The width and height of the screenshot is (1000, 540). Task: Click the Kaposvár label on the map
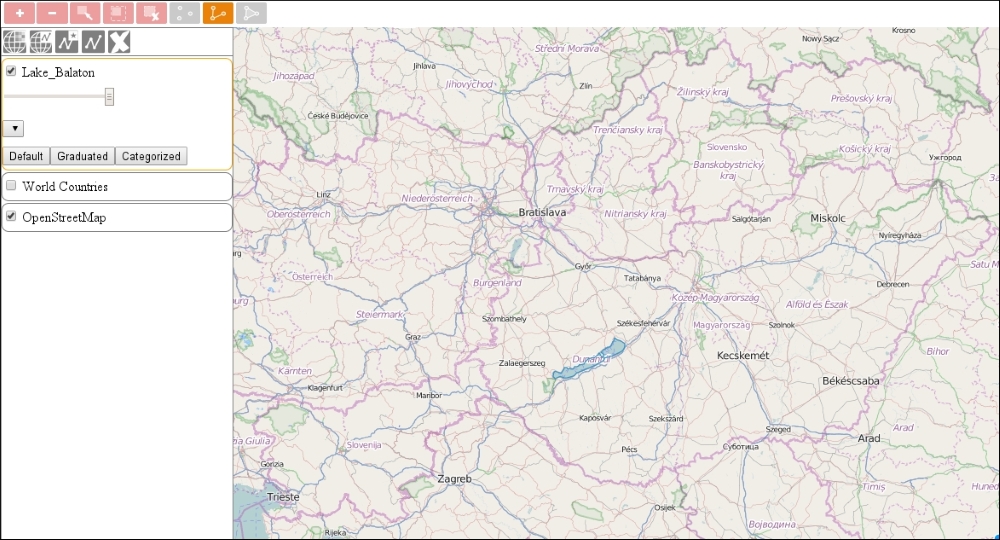[595, 418]
